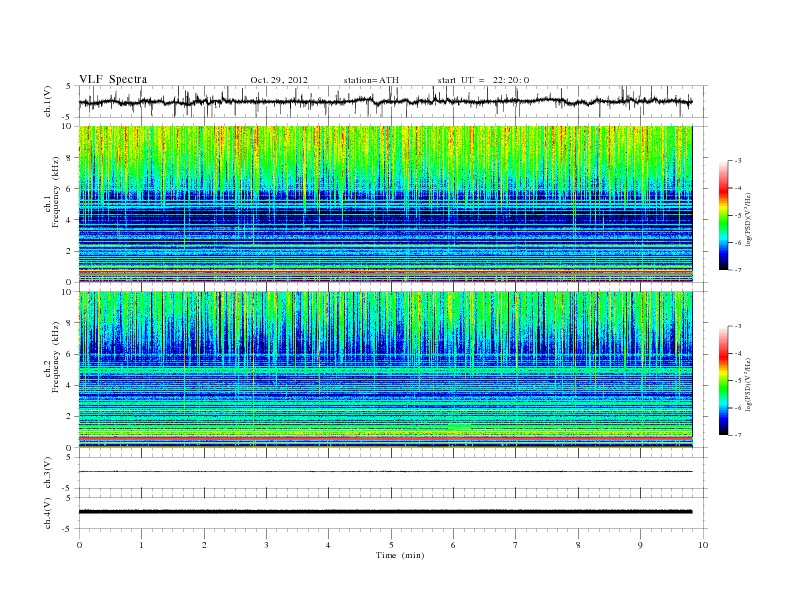Click the "8" tick label on the Time axis
Image resolution: width=792 pixels, height=612 pixels.
tap(578, 545)
